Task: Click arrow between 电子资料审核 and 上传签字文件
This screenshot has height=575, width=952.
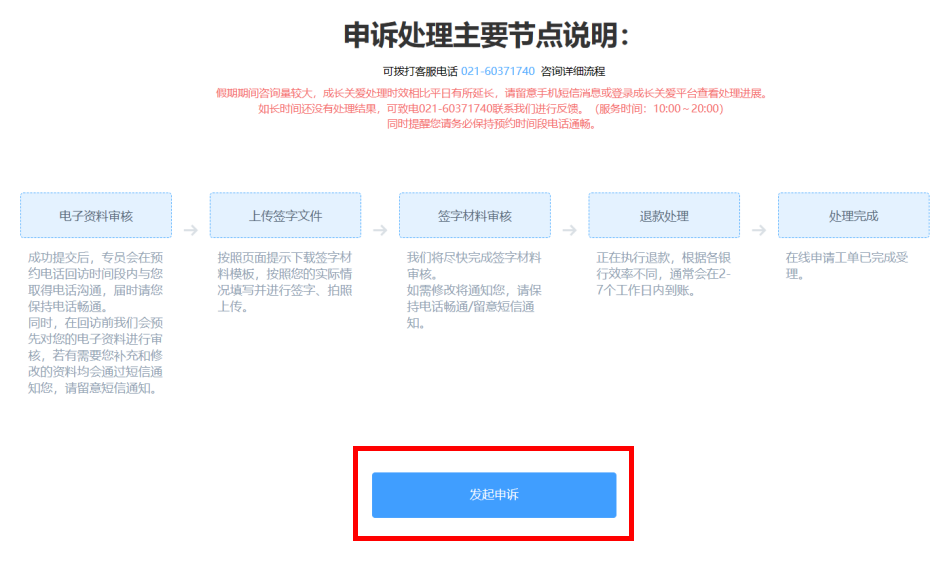Action: point(191,230)
